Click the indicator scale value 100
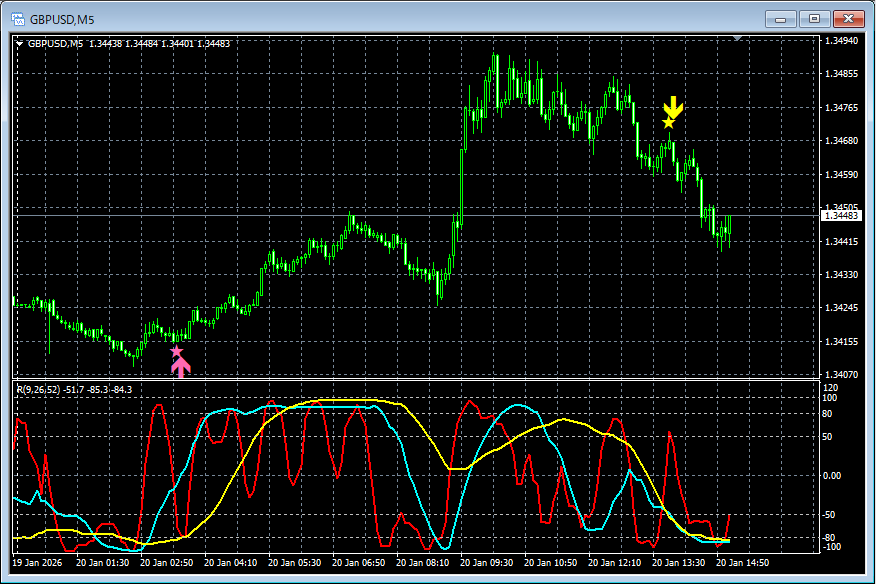 tap(831, 398)
